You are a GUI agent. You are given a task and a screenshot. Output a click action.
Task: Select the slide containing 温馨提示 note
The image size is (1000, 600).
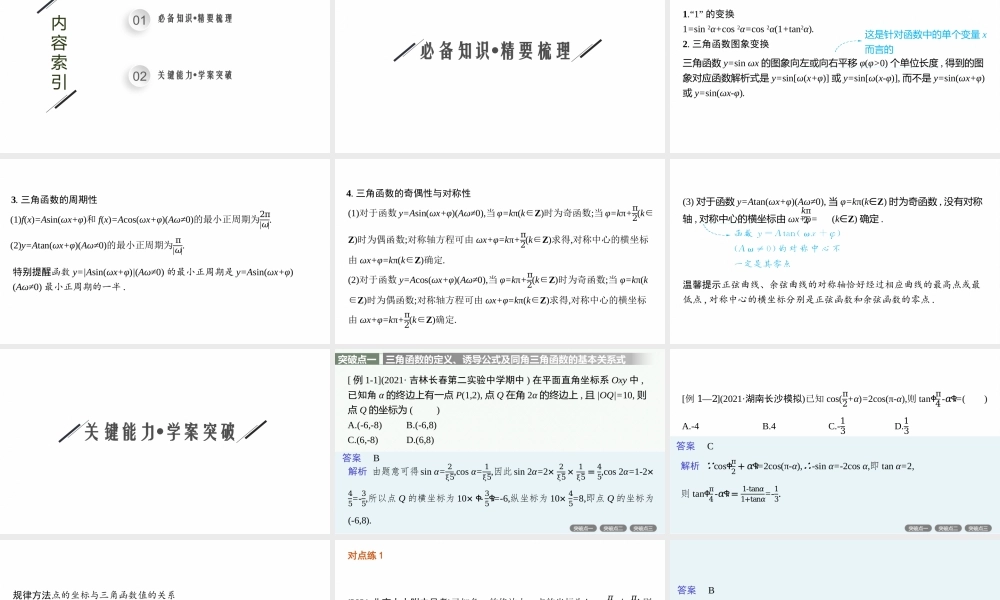834,252
